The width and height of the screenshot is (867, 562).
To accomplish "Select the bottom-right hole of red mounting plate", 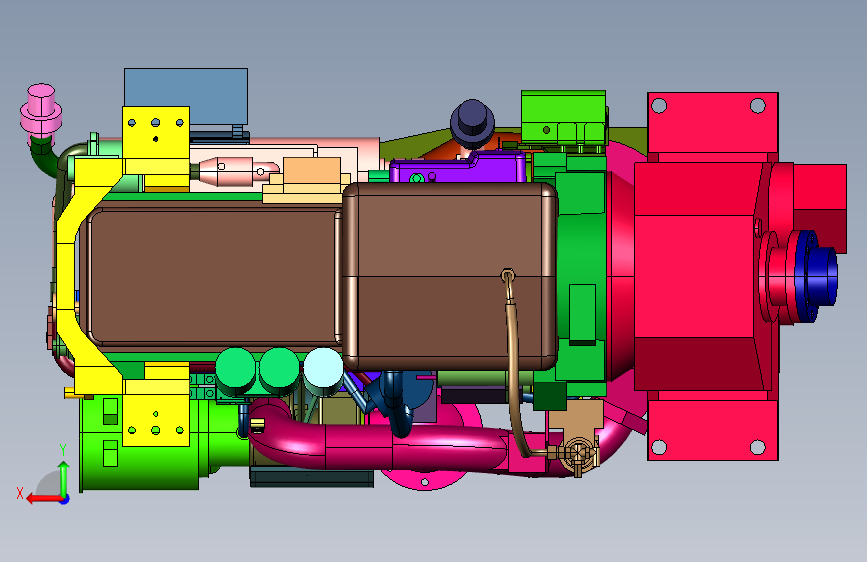I will click(757, 446).
